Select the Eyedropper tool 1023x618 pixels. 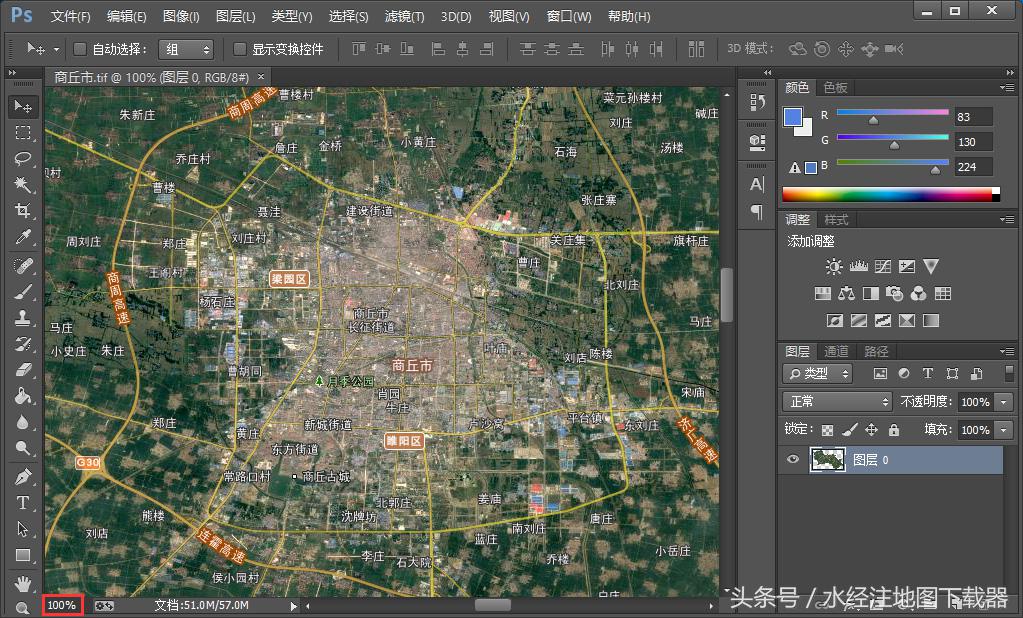(23, 237)
